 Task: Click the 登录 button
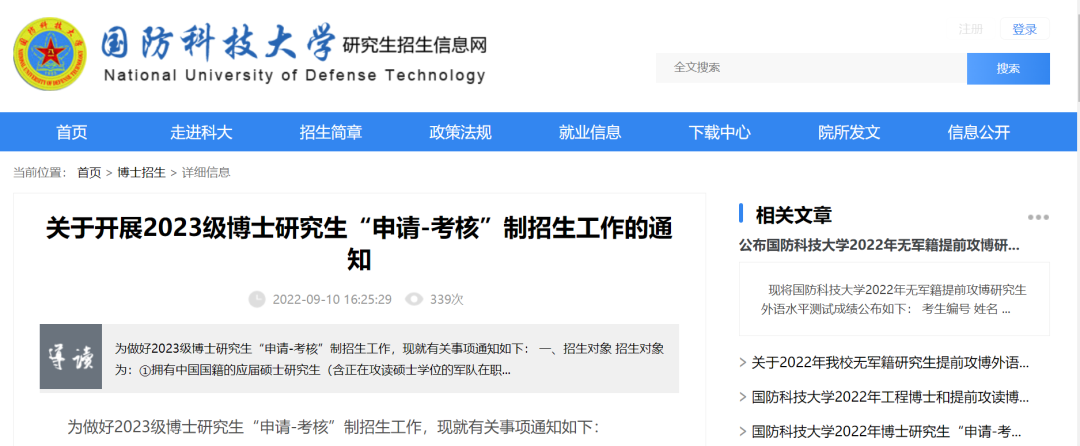1025,29
